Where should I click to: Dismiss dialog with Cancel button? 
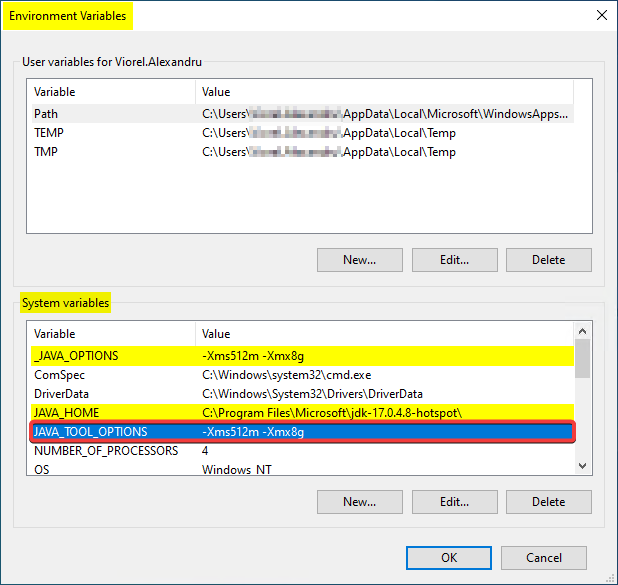(x=544, y=558)
